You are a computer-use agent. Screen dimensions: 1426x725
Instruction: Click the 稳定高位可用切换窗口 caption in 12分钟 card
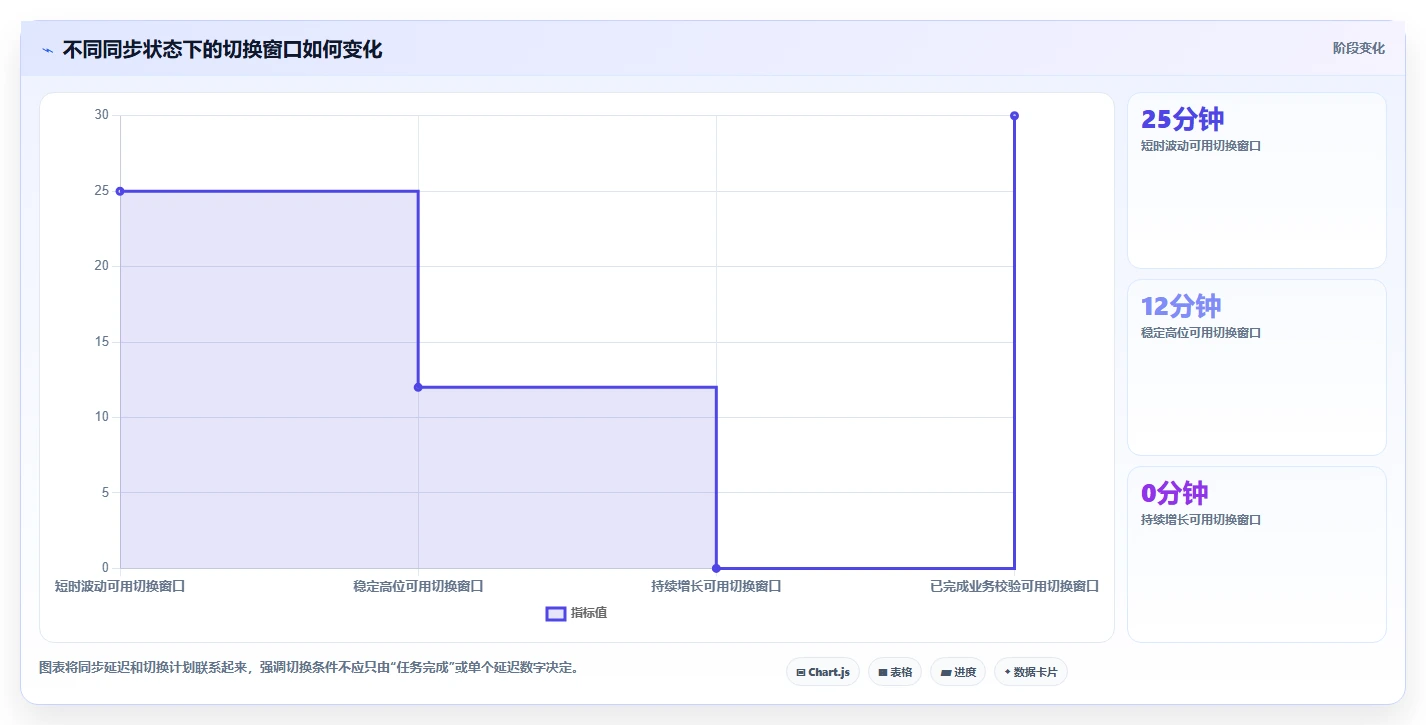(x=1201, y=333)
